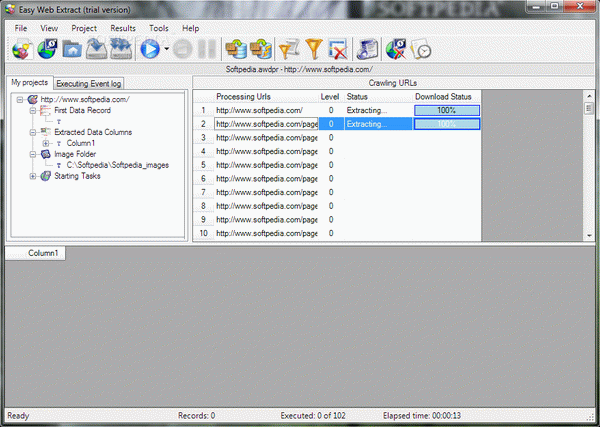Click the single-arrow save tray icon

[96, 49]
